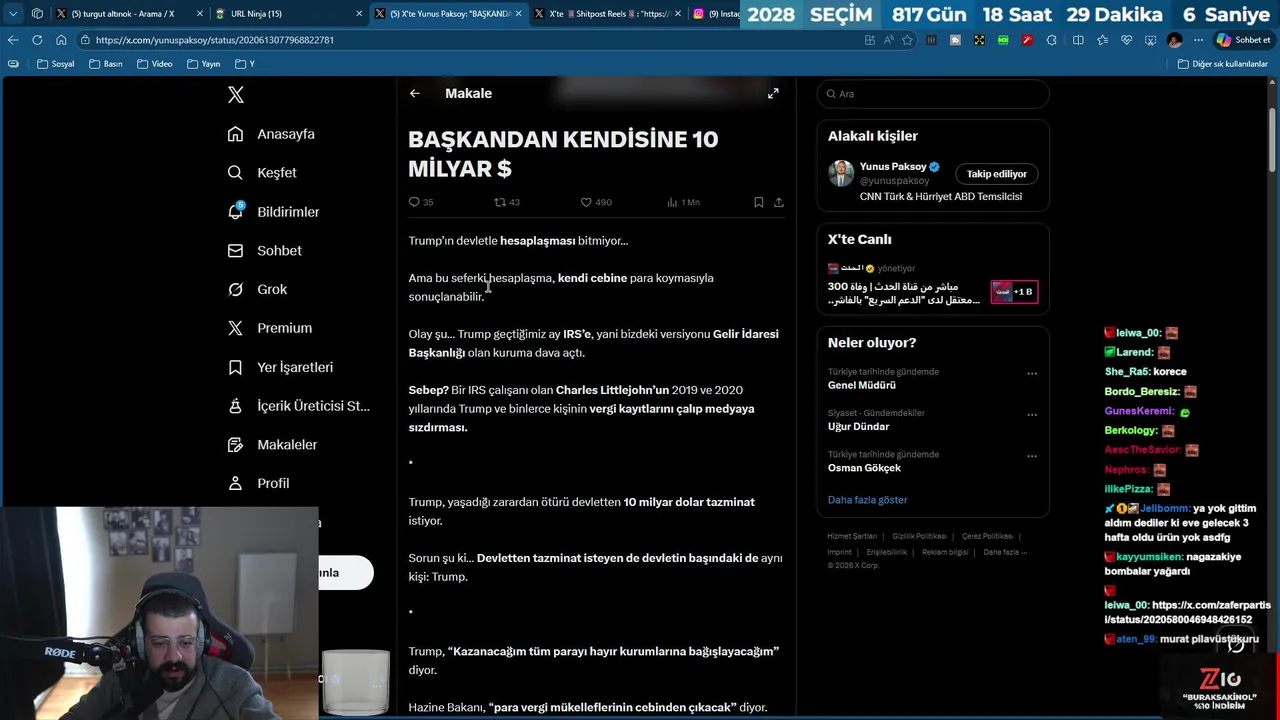Open Premium page
The width and height of the screenshot is (1280, 720).
(x=270, y=328)
